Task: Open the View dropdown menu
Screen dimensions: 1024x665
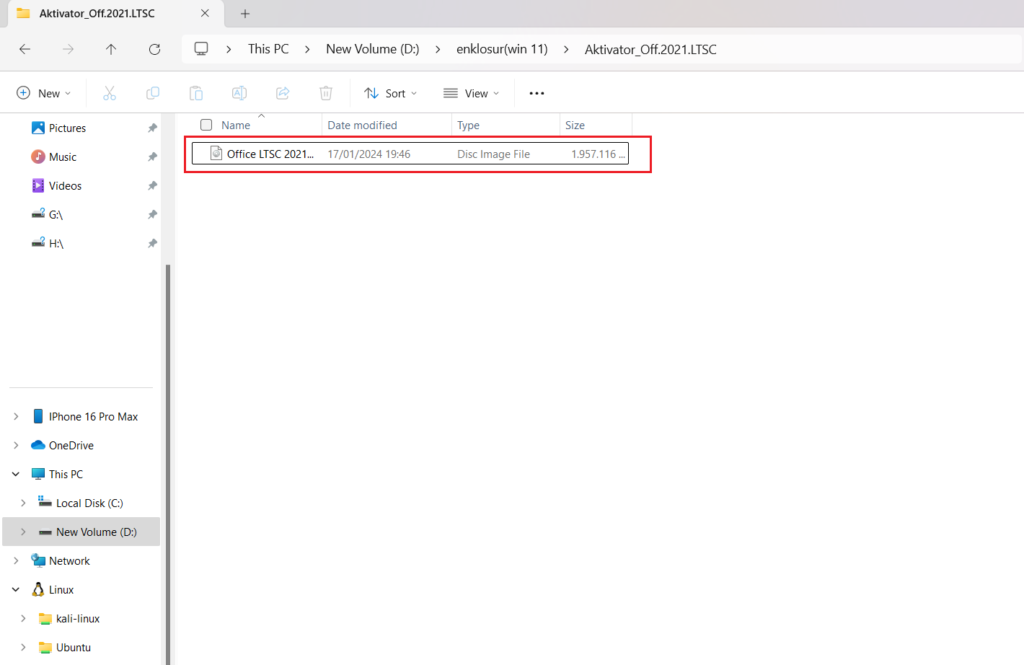Action: pyautogui.click(x=472, y=93)
